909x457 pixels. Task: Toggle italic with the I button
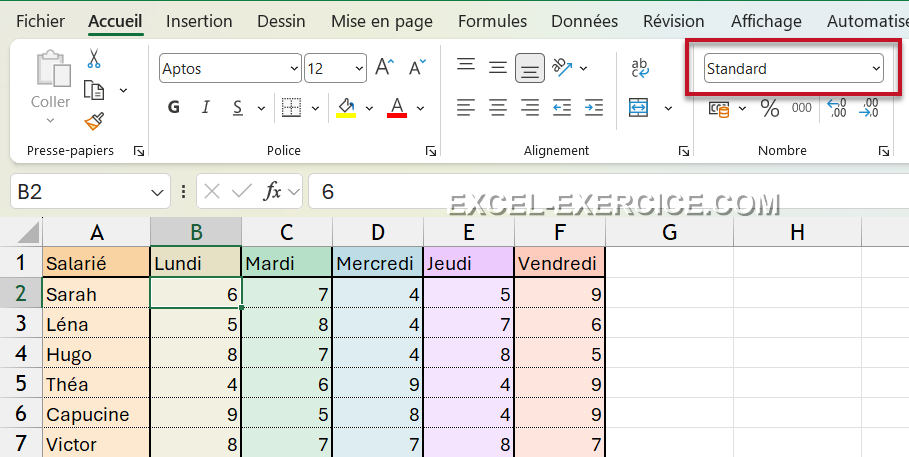point(205,107)
